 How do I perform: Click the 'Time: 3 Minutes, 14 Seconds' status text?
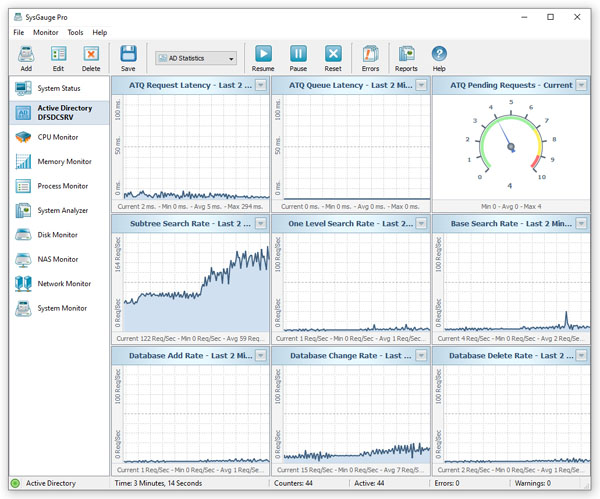pyautogui.click(x=158, y=483)
